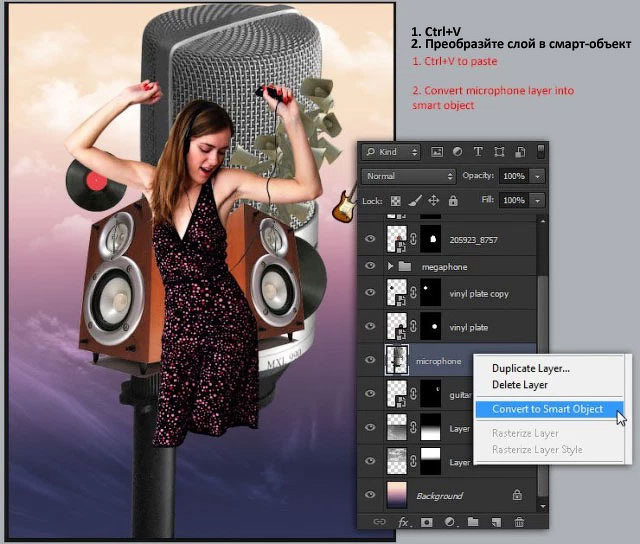Create a new group with folder icon
Image resolution: width=640 pixels, height=544 pixels.
(x=473, y=522)
